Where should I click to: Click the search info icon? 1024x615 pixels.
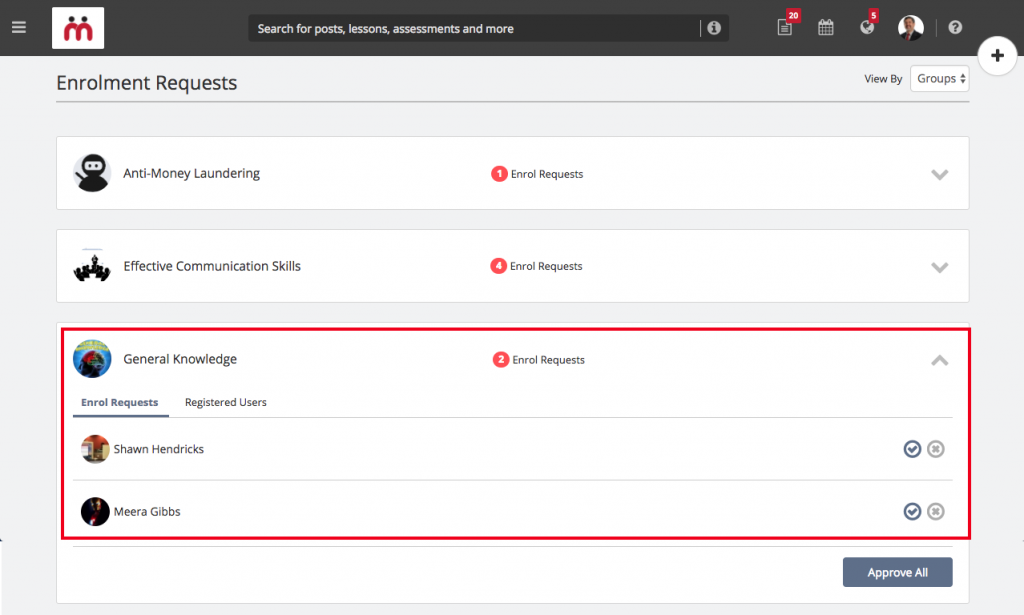click(x=714, y=28)
